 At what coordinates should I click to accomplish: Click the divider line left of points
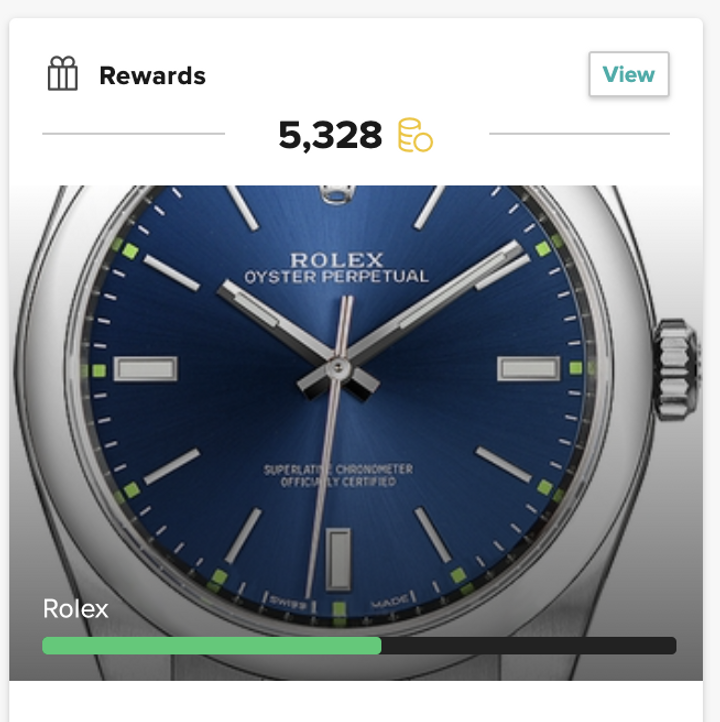point(134,134)
